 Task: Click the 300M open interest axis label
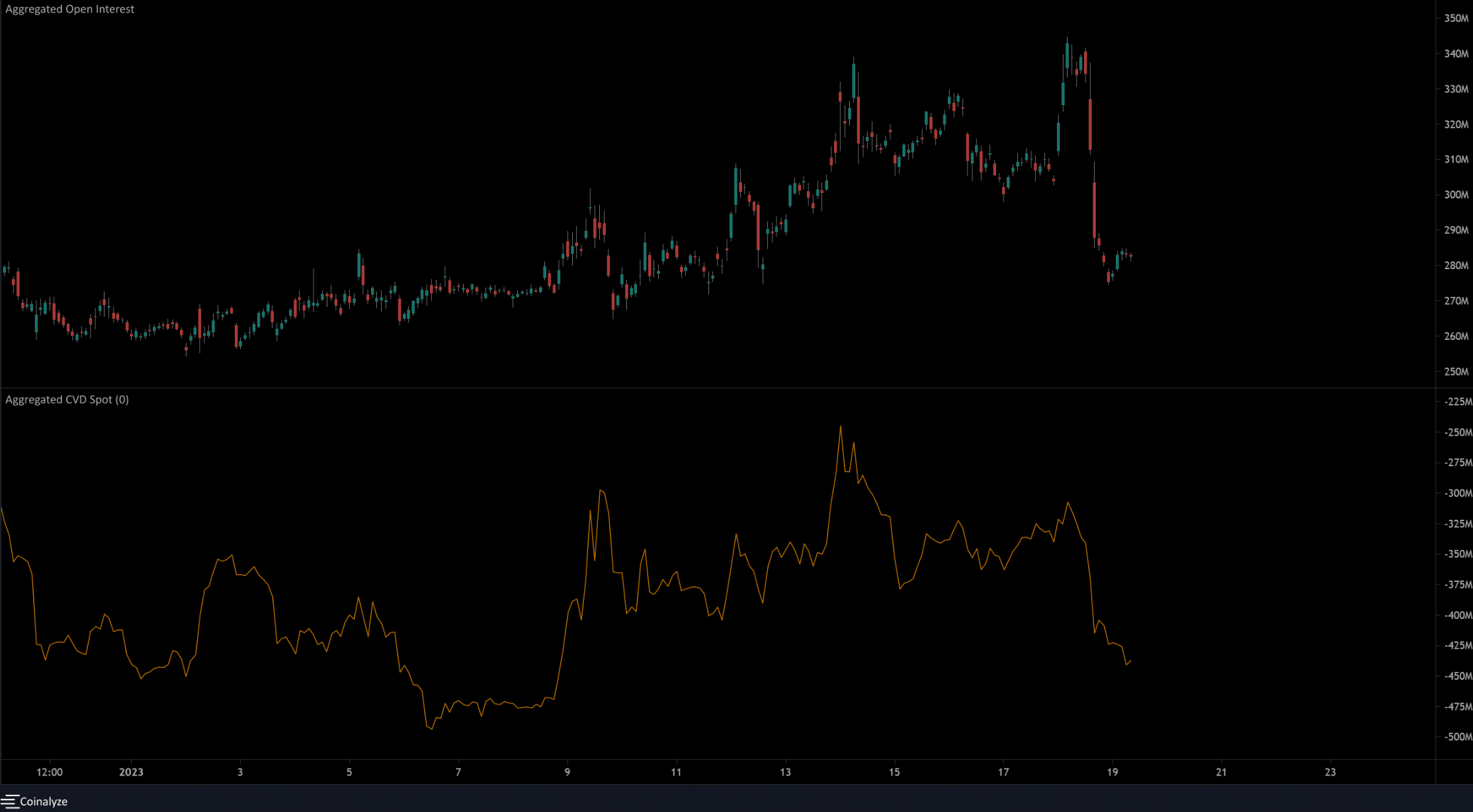point(1456,195)
